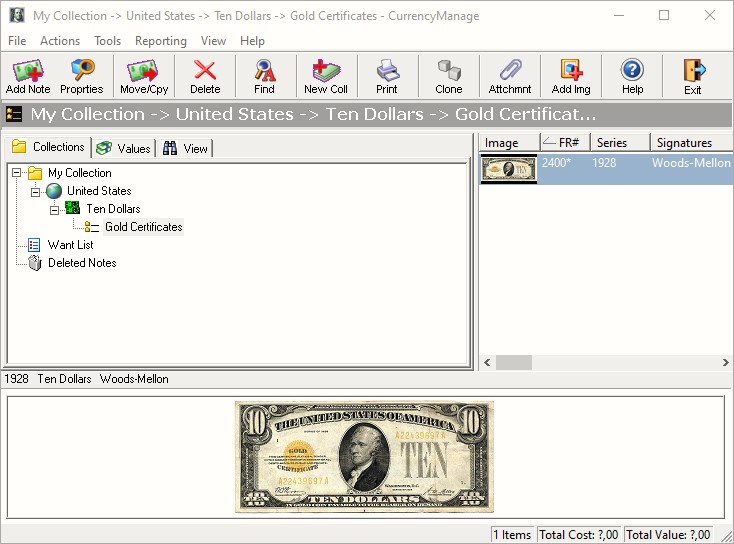Select Want List in the tree
The height and width of the screenshot is (544, 734).
click(x=70, y=245)
